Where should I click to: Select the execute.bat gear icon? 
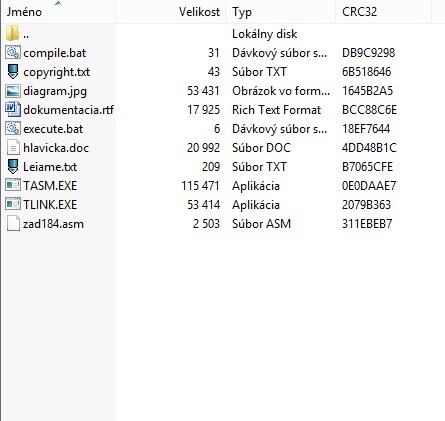click(x=13, y=129)
